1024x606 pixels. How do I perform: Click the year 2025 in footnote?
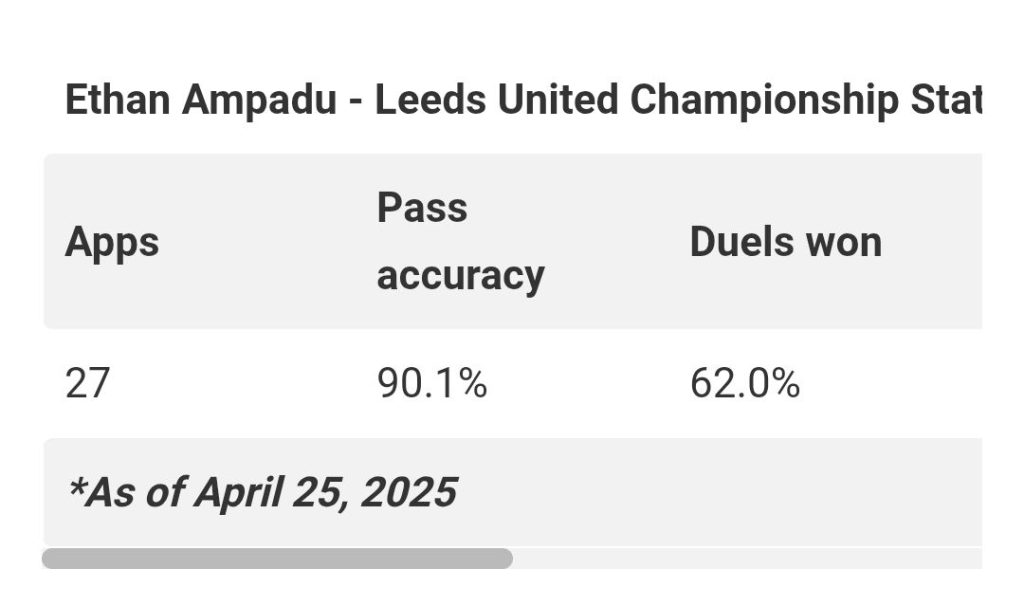(408, 492)
